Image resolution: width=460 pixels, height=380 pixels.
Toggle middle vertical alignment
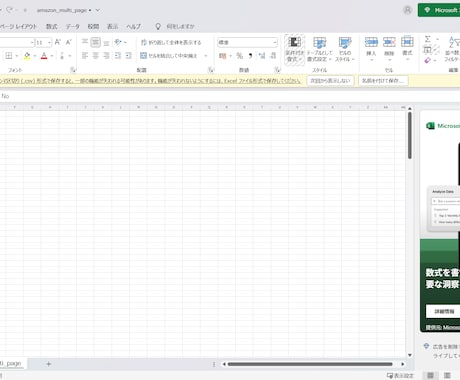coord(96,42)
